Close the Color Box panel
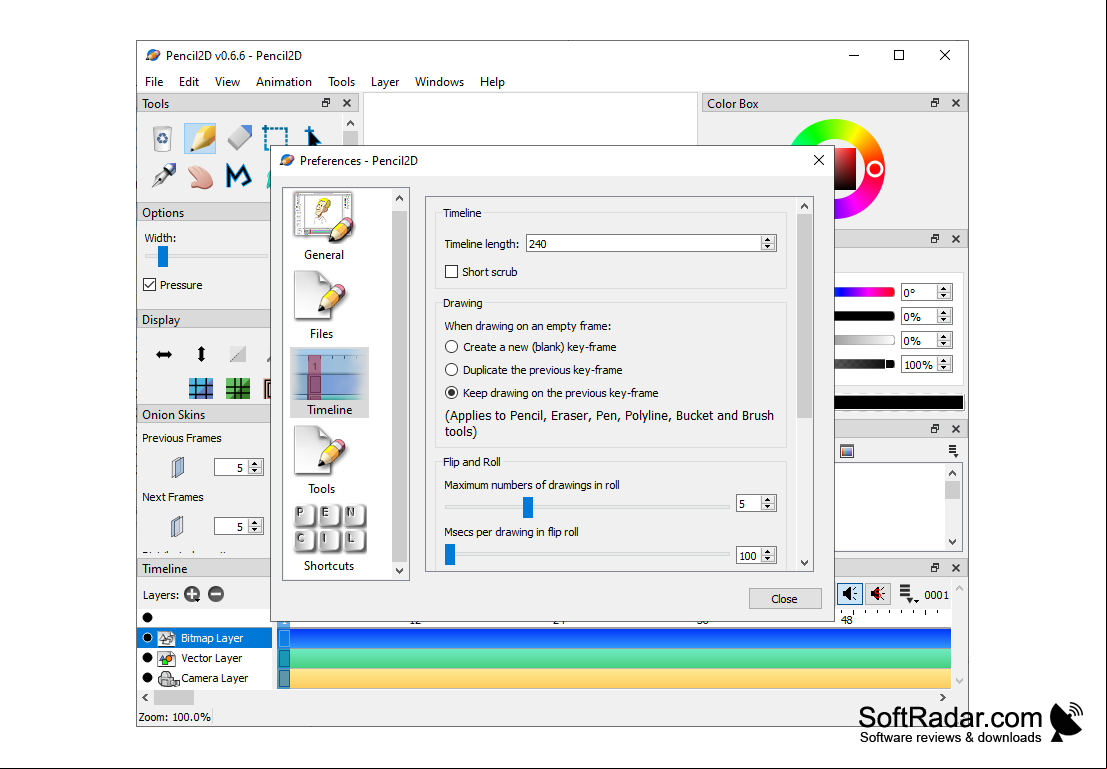The image size is (1107, 769). (956, 103)
